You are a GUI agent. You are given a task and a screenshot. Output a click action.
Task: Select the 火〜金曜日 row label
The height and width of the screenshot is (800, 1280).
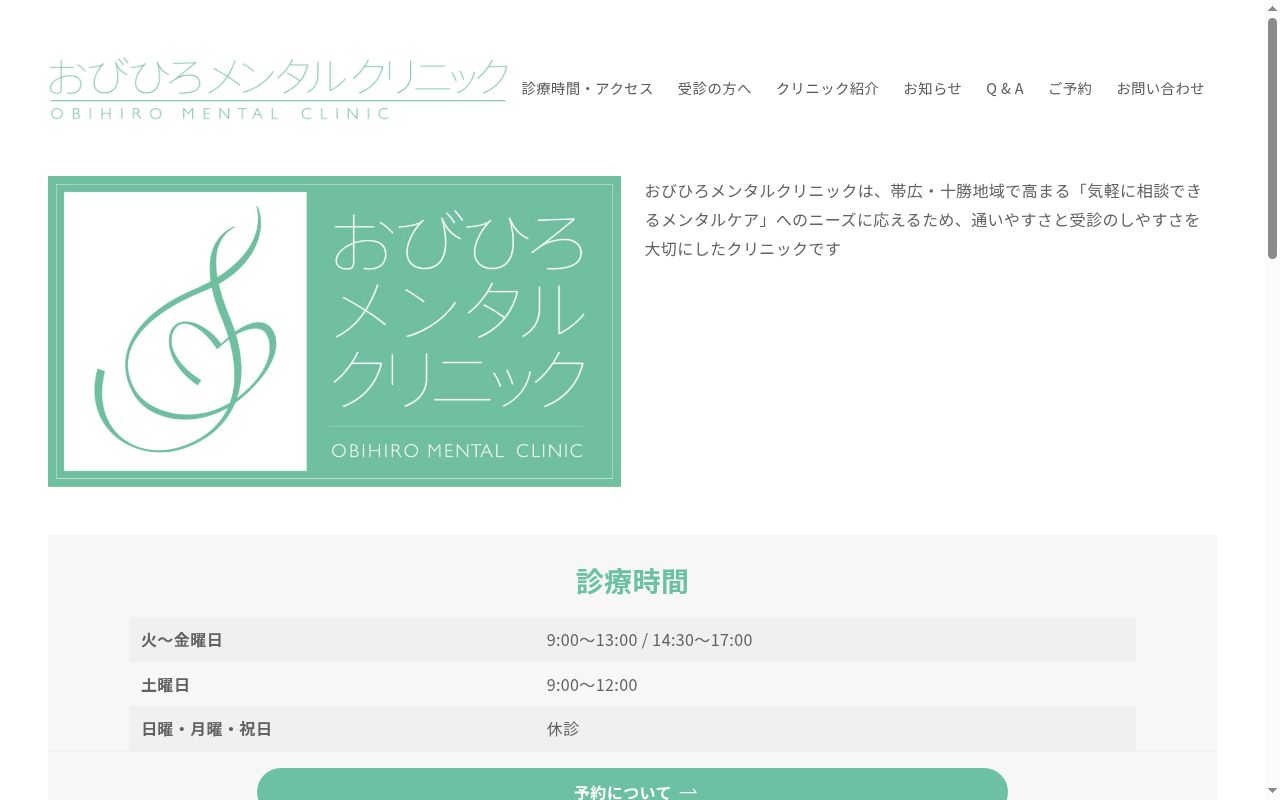point(181,640)
